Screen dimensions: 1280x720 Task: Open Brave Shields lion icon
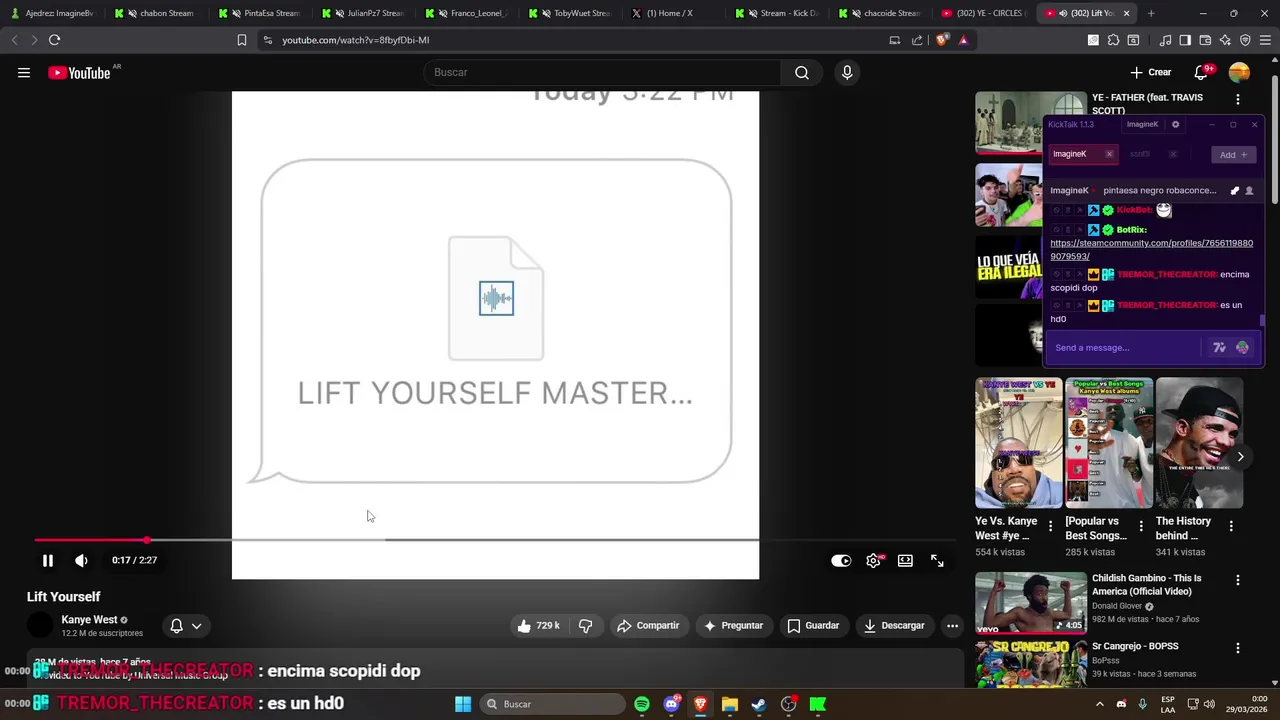[942, 40]
